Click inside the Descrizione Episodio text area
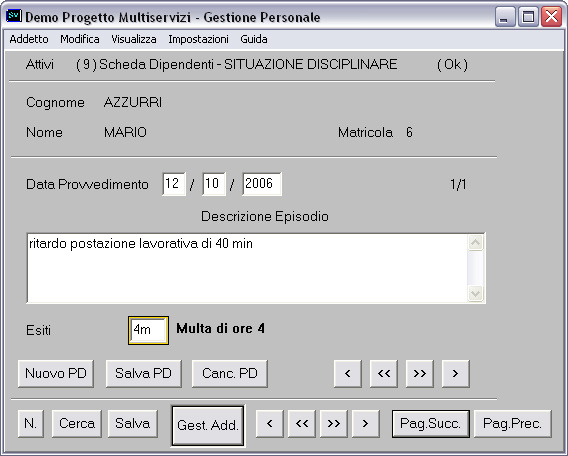 [x=247, y=268]
